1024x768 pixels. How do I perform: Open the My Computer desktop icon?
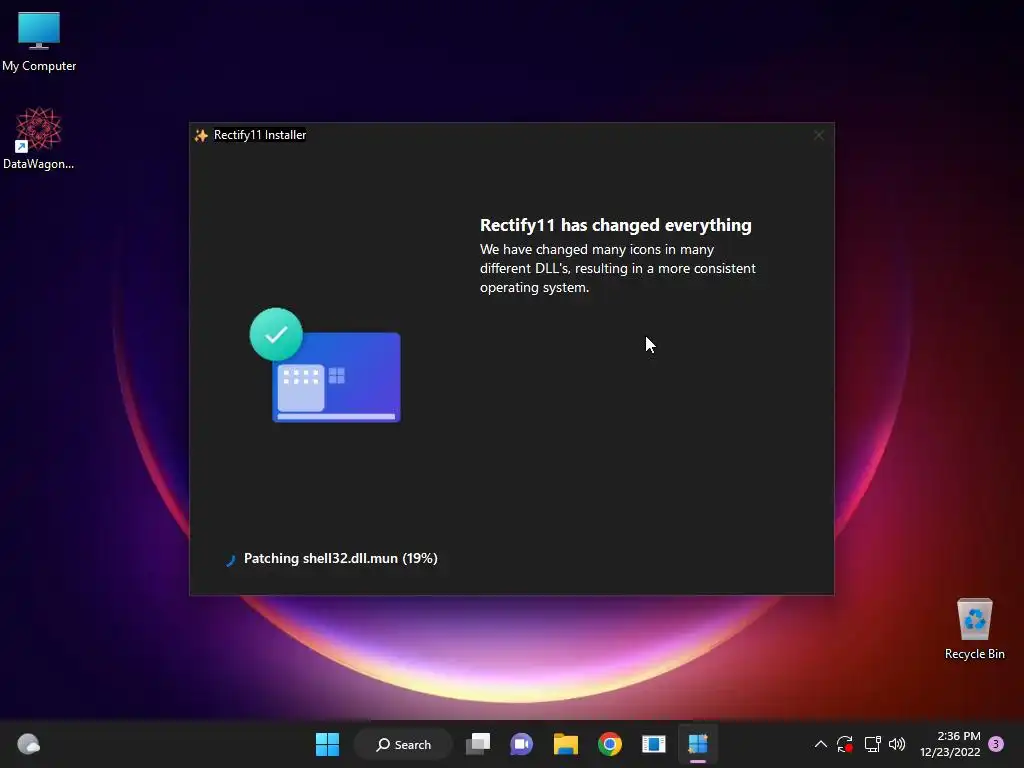[39, 42]
